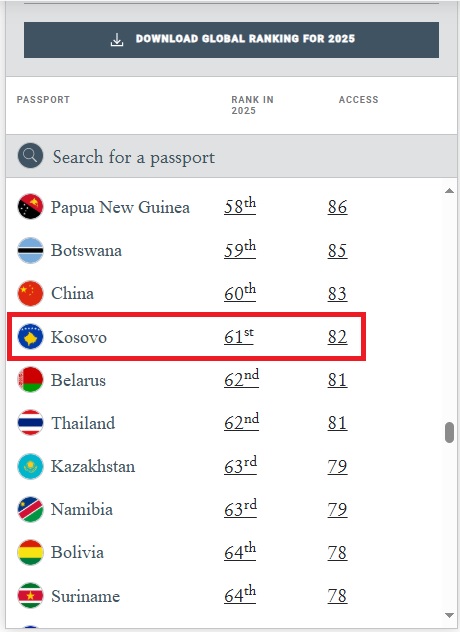Click China's access number 83
460x632 pixels.
[337, 293]
